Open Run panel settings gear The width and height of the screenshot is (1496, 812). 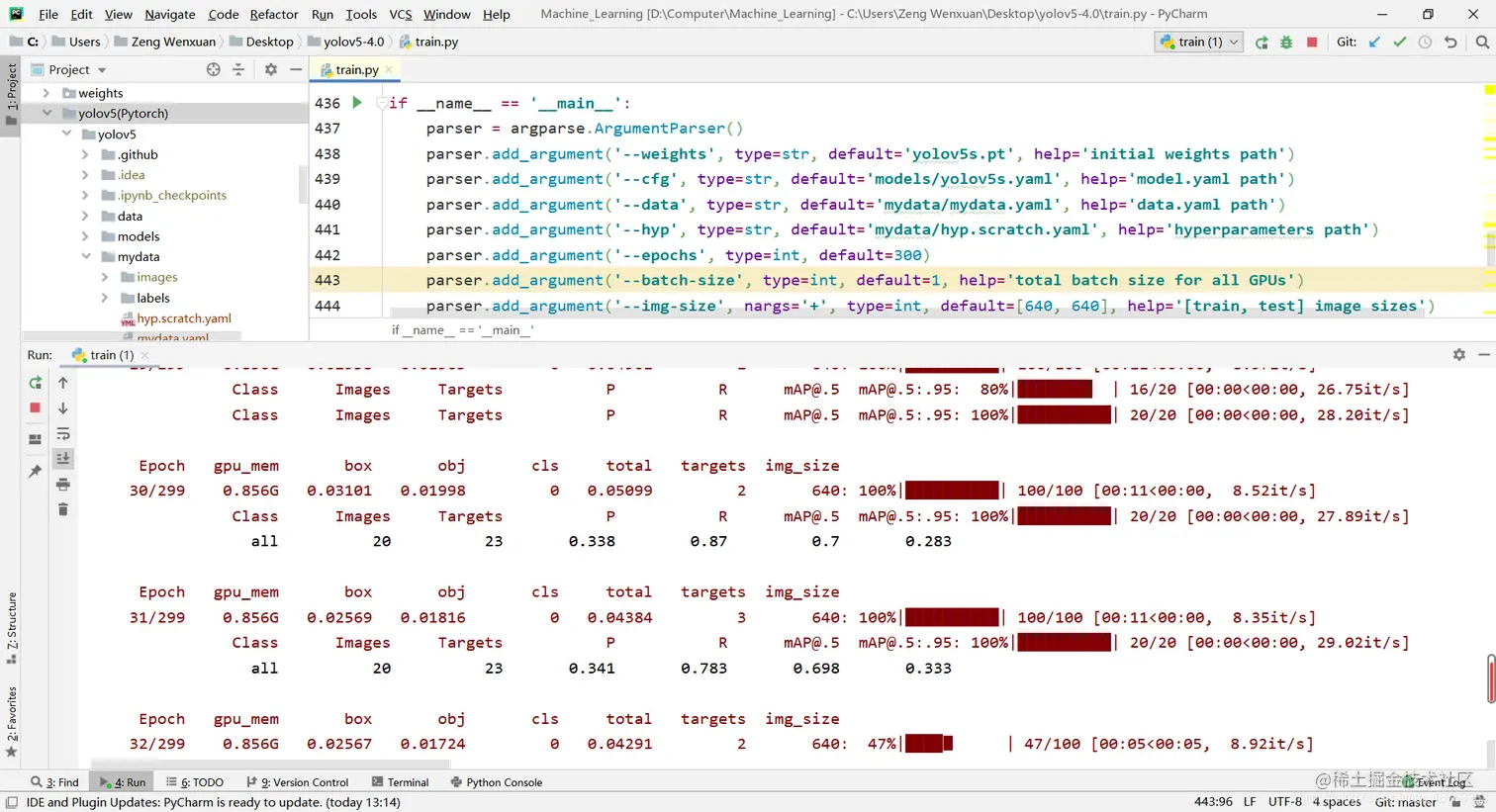(x=1458, y=354)
